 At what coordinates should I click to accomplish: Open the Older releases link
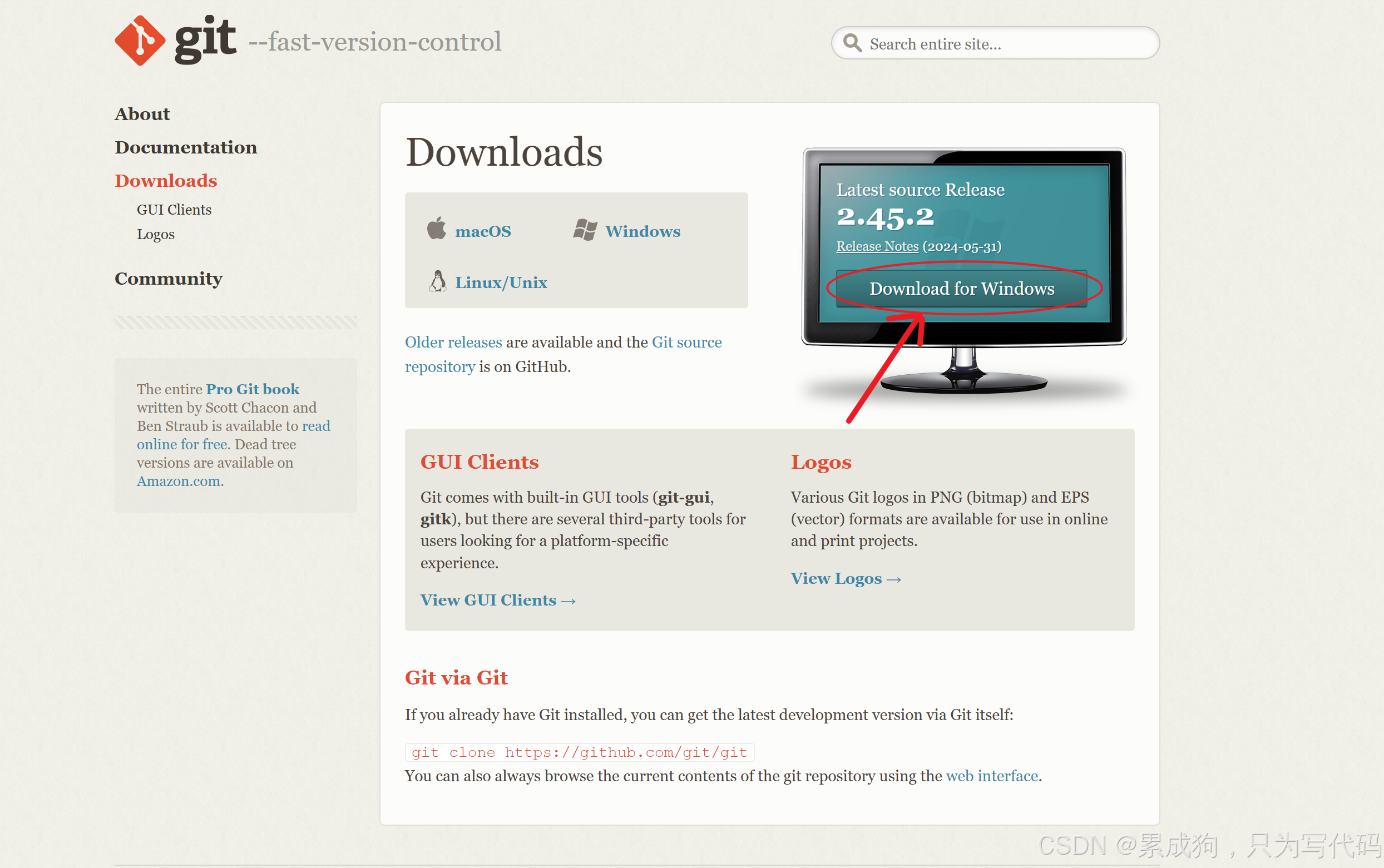(x=454, y=342)
